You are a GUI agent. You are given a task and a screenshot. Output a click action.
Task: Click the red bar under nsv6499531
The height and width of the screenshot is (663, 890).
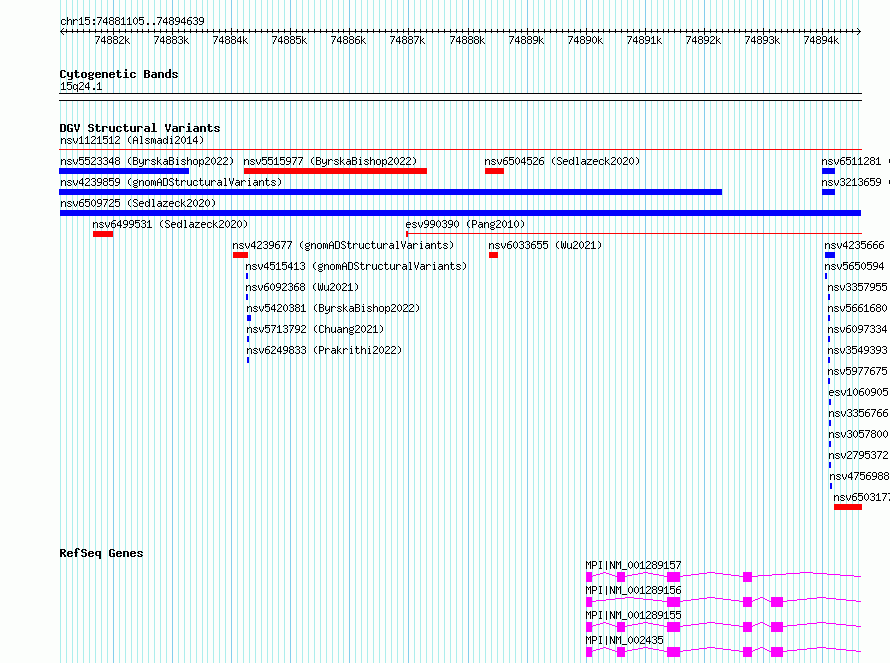103,234
